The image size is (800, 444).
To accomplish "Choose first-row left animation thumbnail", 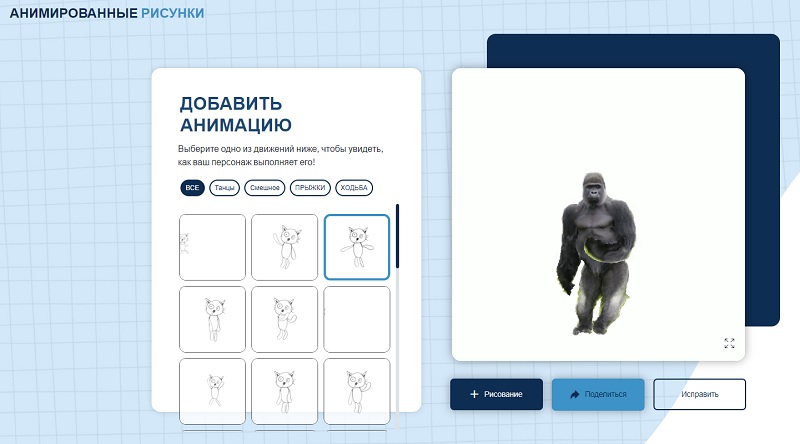I will point(212,247).
